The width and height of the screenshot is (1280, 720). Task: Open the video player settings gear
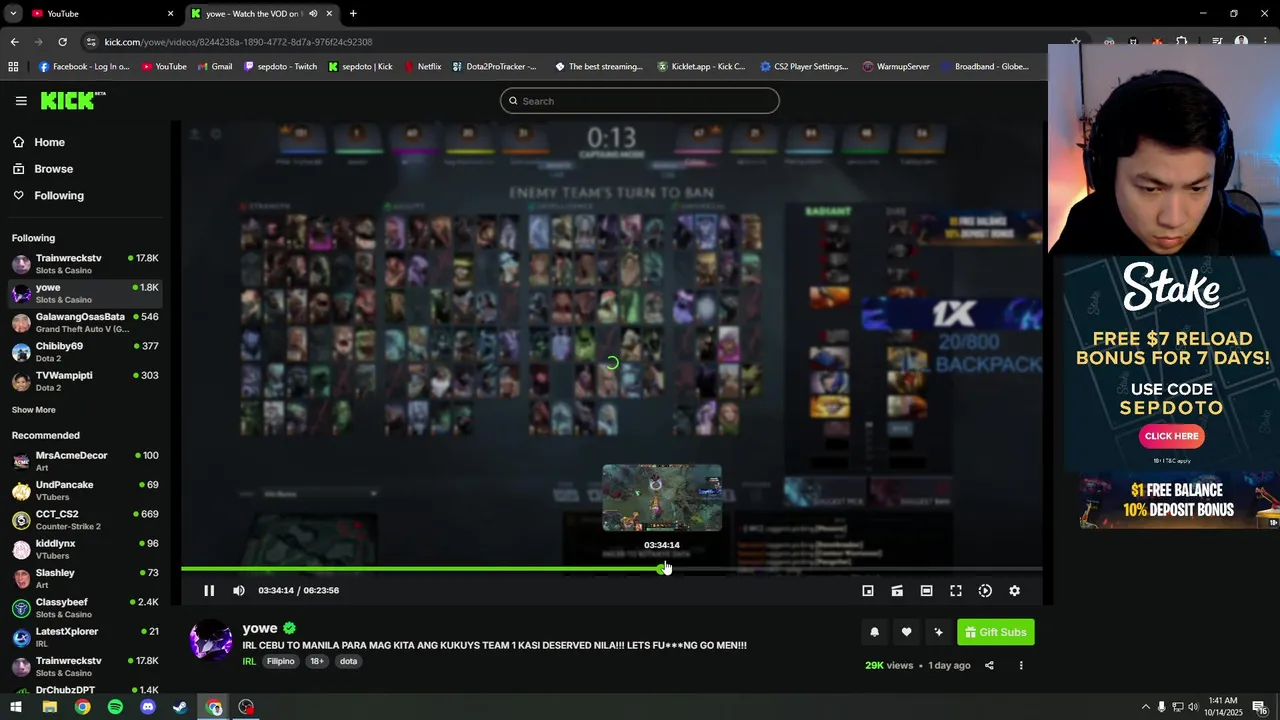[x=1014, y=591]
